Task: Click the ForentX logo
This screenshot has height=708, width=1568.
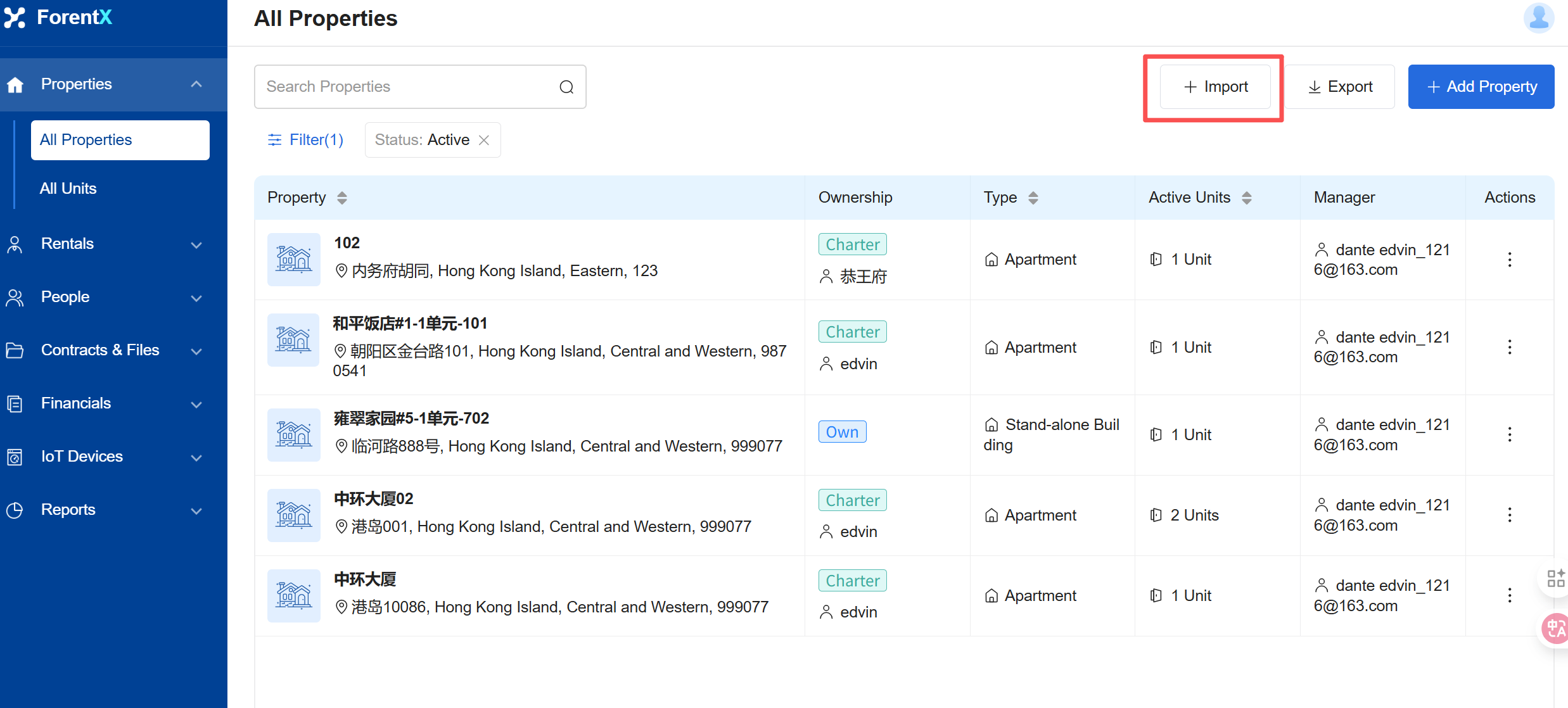Action: 58,18
